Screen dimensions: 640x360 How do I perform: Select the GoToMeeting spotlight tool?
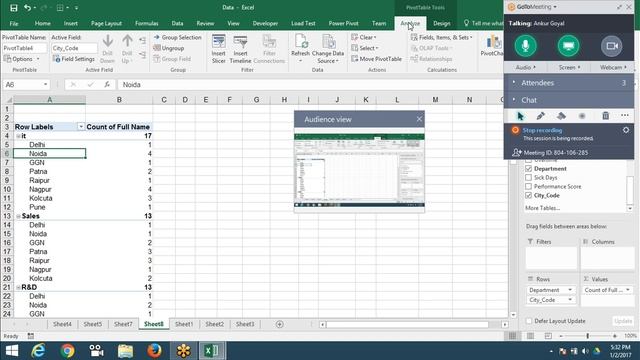(582, 116)
